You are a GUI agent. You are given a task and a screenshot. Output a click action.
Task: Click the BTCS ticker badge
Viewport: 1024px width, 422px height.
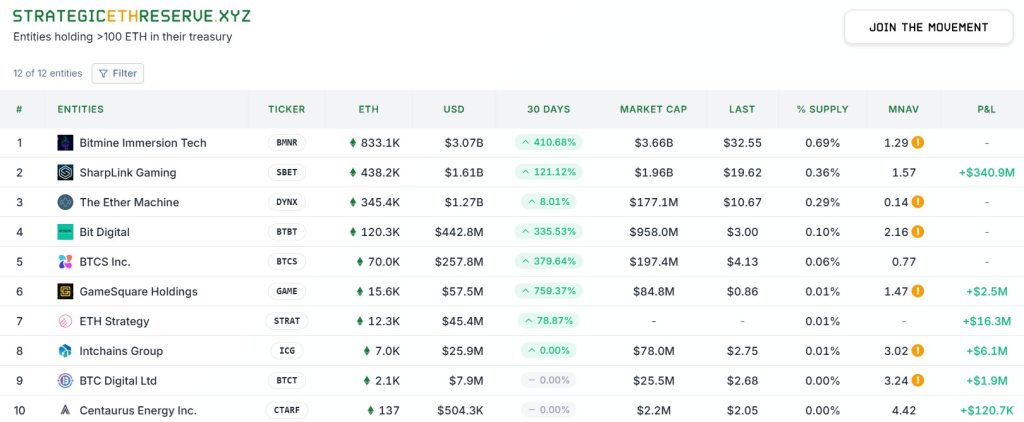tap(287, 262)
